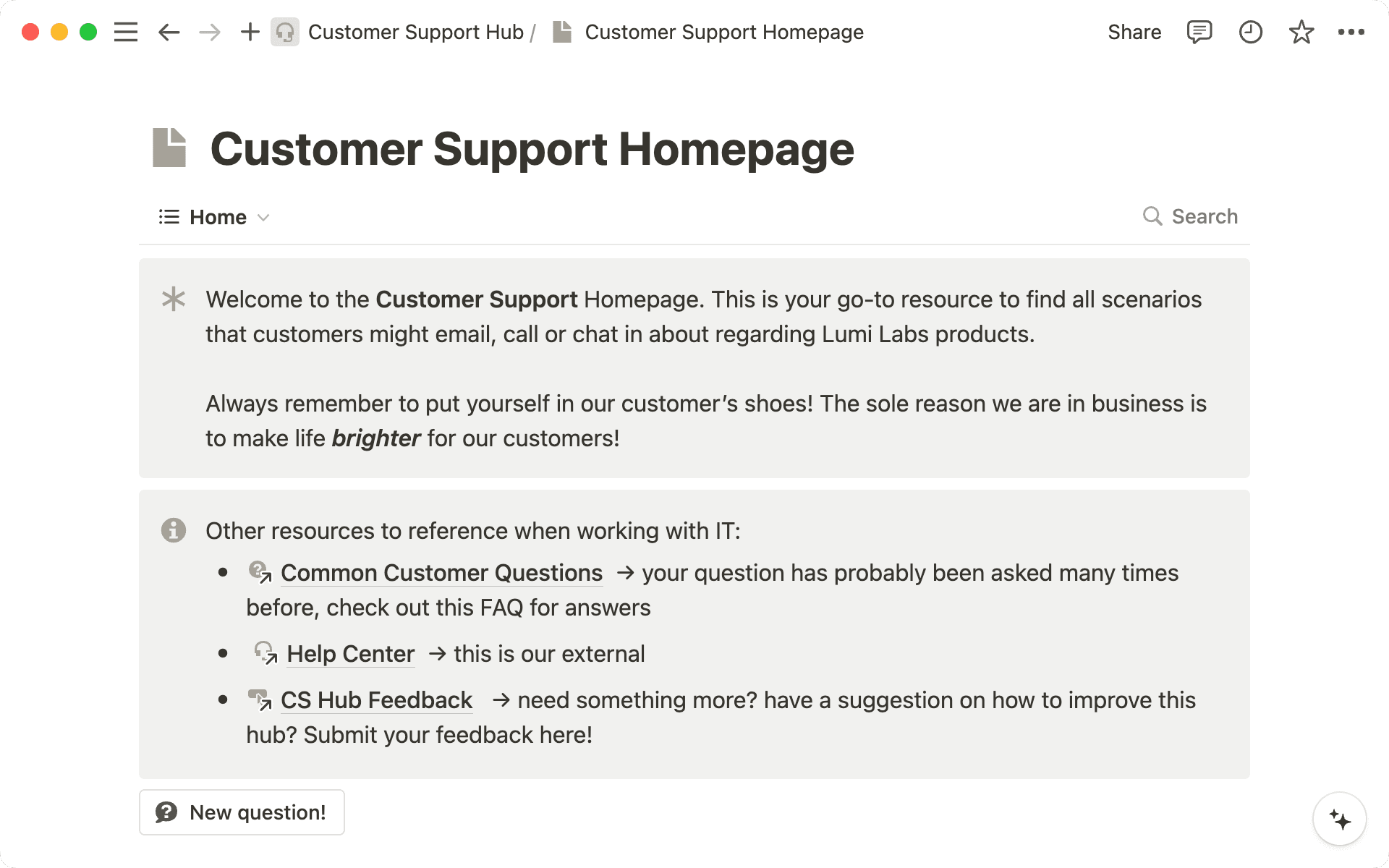Open the three-dot more options menu
This screenshot has width=1389, height=868.
click(1351, 33)
